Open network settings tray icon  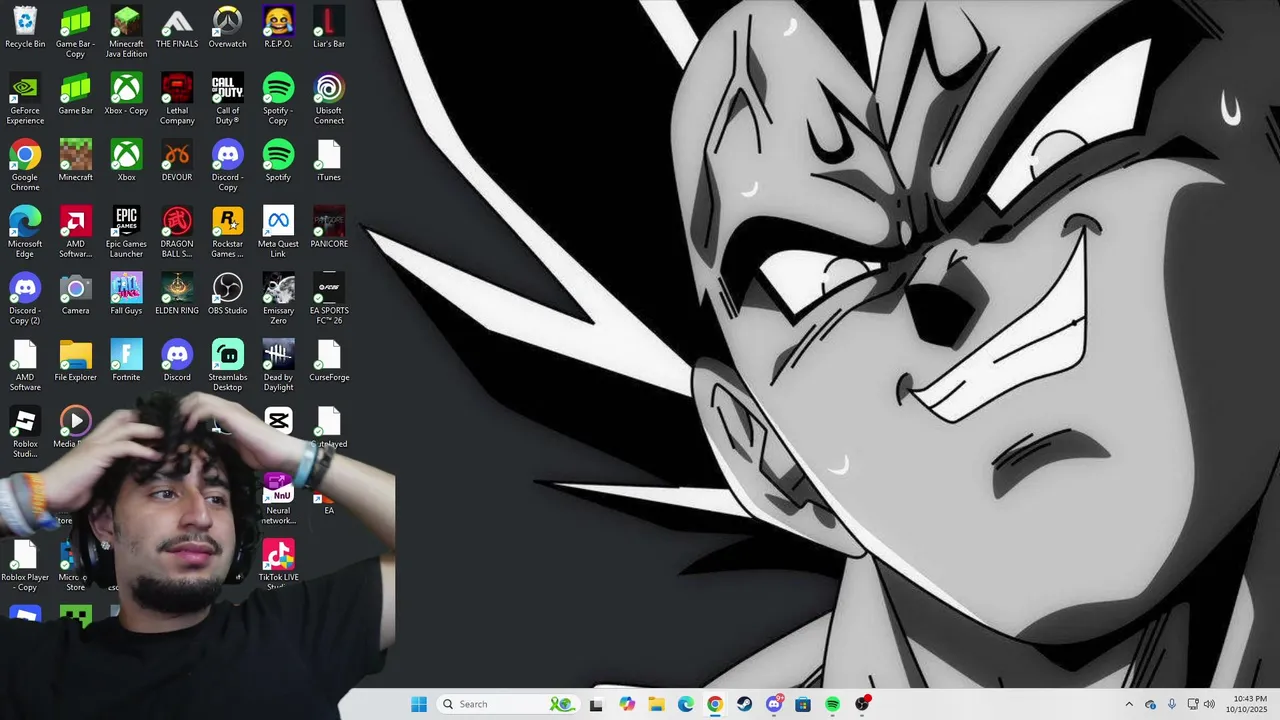[x=1192, y=704]
